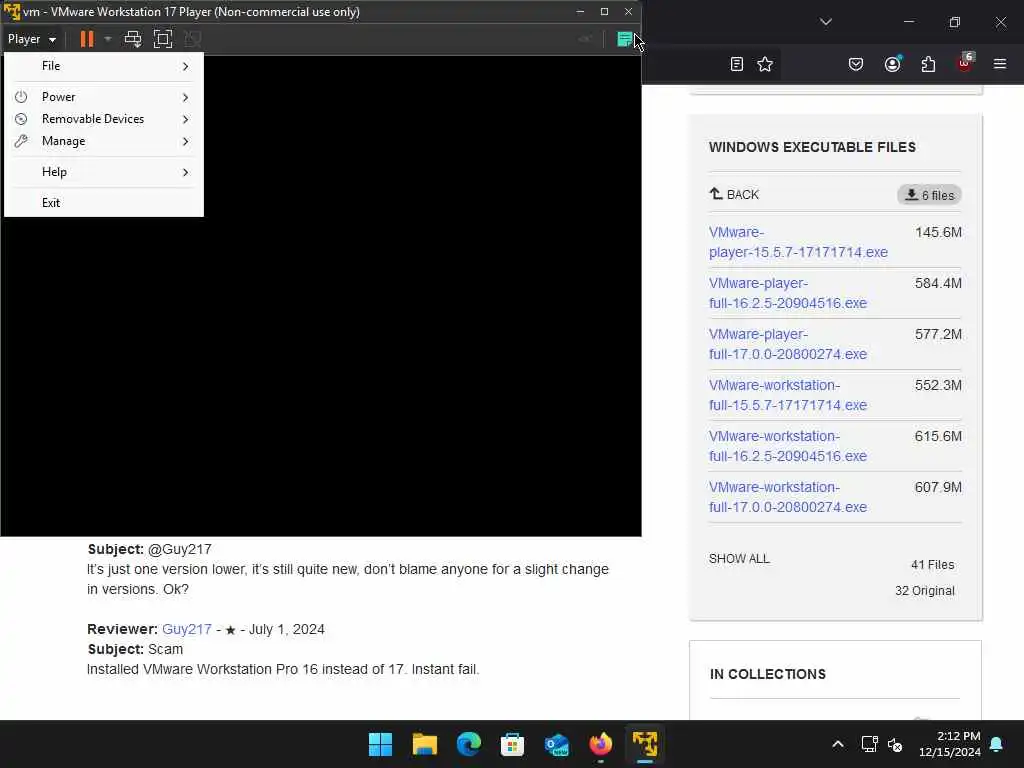
Task: Bookmark this page with the star icon
Action: (765, 64)
